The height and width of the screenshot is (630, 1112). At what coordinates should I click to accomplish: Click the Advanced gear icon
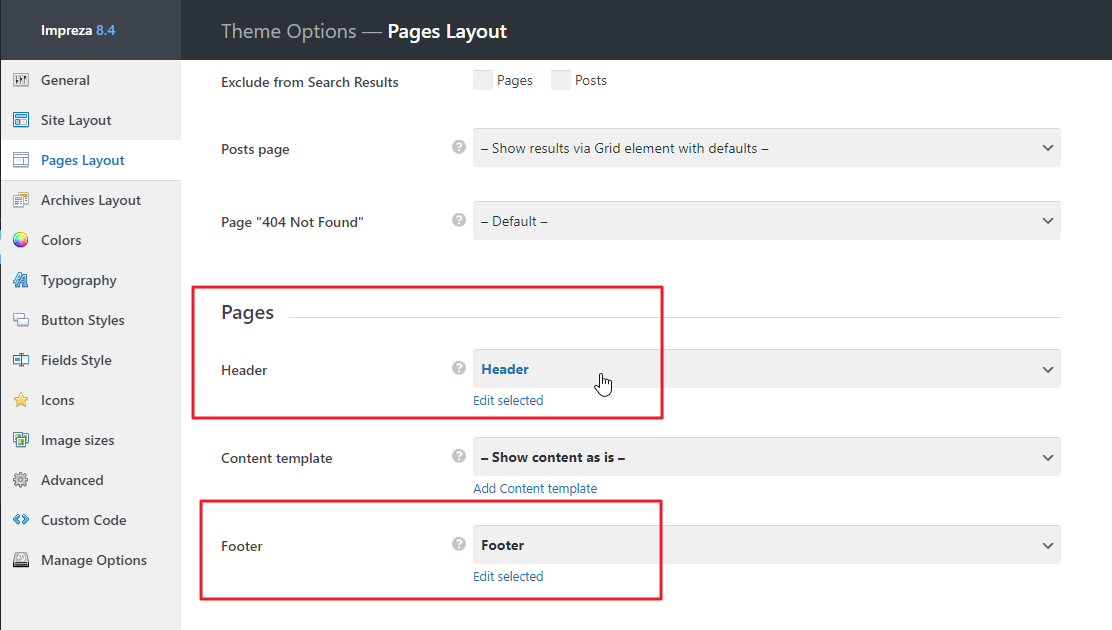21,480
